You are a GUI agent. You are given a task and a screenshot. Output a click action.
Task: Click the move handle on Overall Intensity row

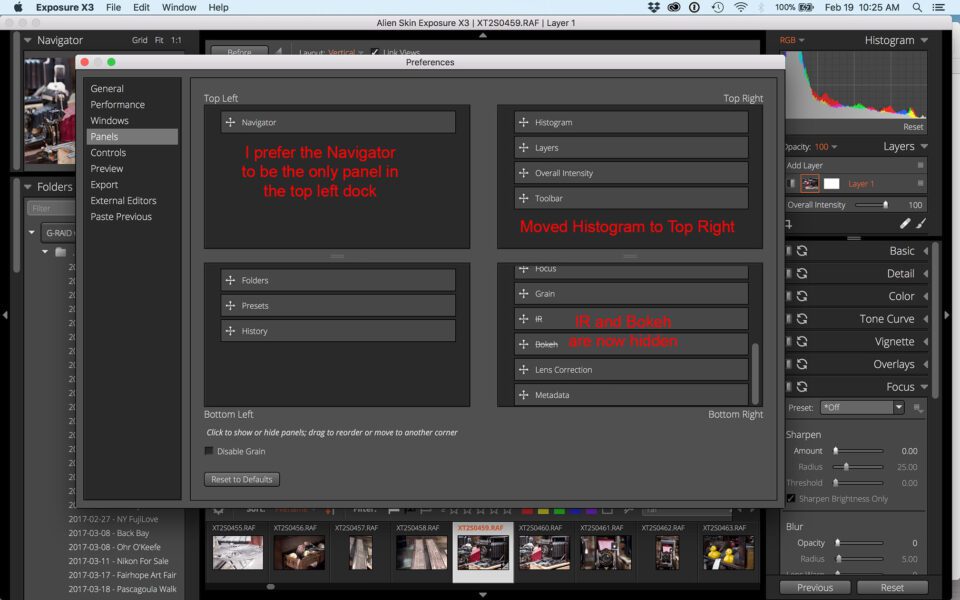[523, 173]
